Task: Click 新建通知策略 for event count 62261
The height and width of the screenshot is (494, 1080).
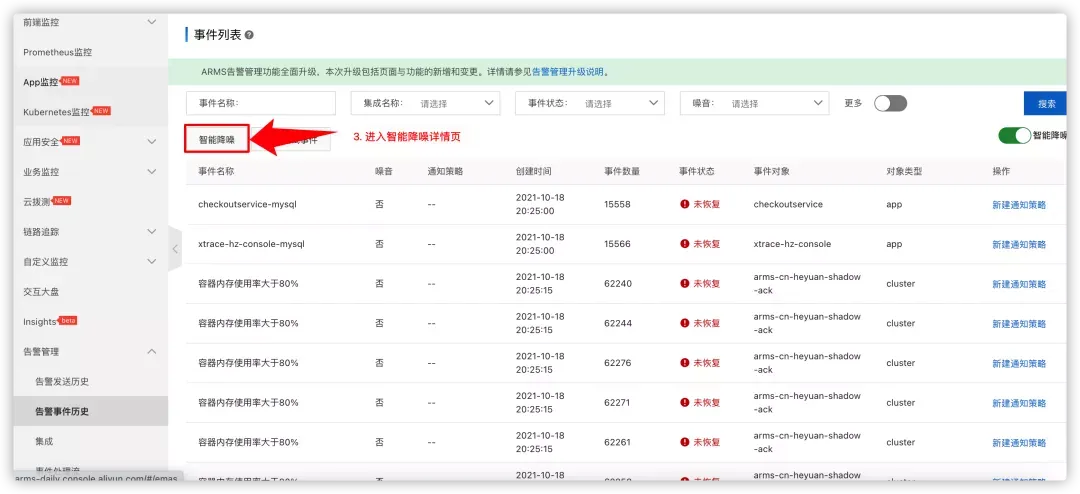Action: pyautogui.click(x=1019, y=442)
